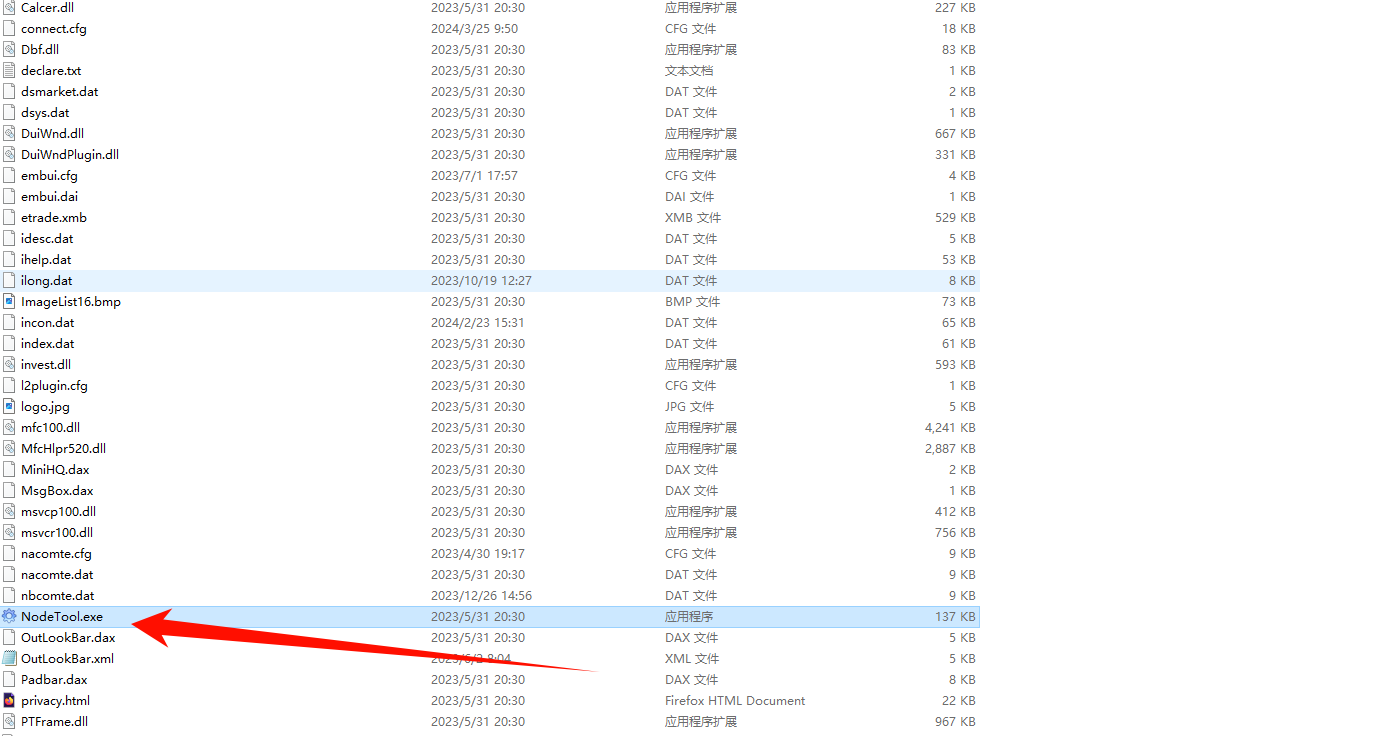Click the embui.cfg file icon
This screenshot has width=1378, height=736.
[9, 176]
